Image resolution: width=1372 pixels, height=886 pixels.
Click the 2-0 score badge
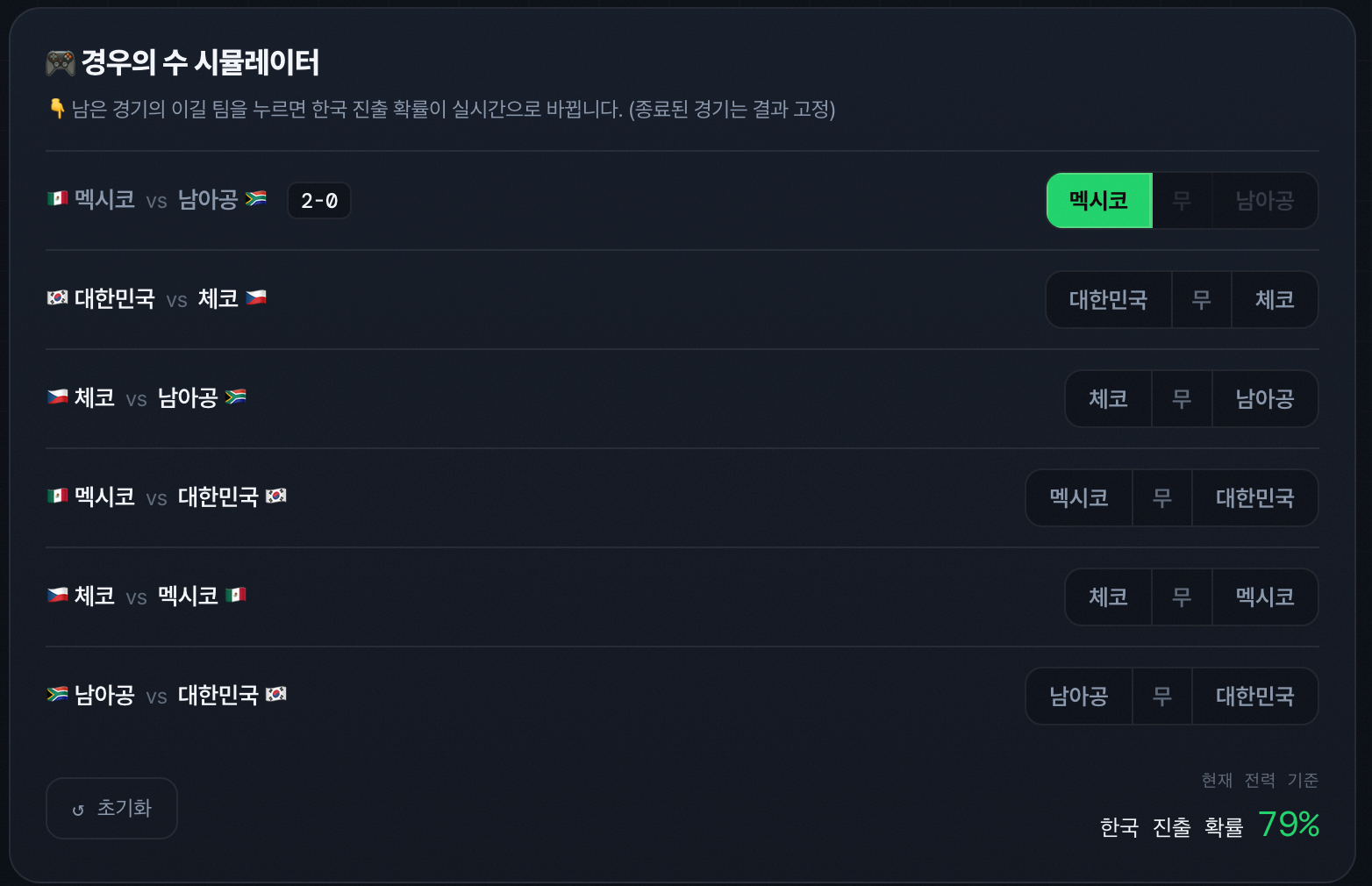(319, 201)
